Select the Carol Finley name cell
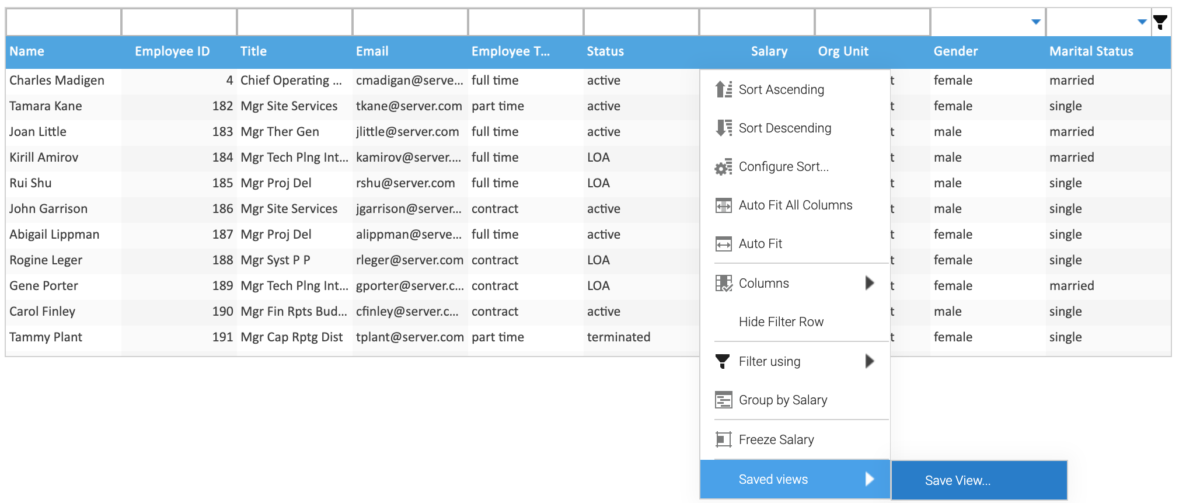1200x503 pixels. (63, 311)
